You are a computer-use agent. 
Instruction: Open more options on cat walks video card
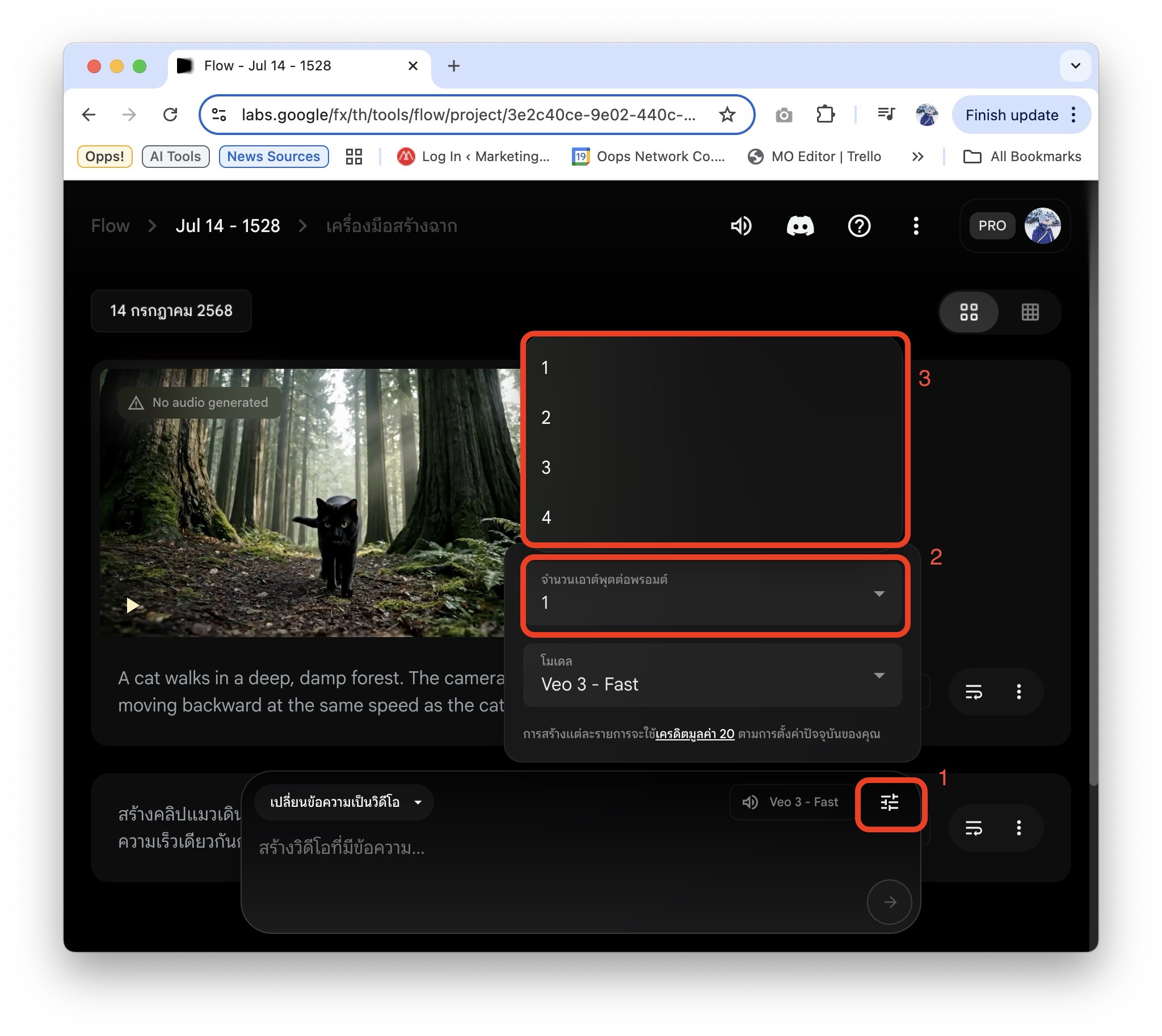[1018, 692]
